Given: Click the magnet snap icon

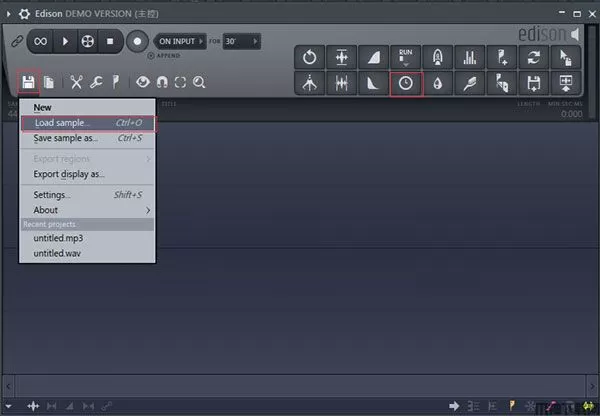Looking at the screenshot, I should [x=162, y=82].
